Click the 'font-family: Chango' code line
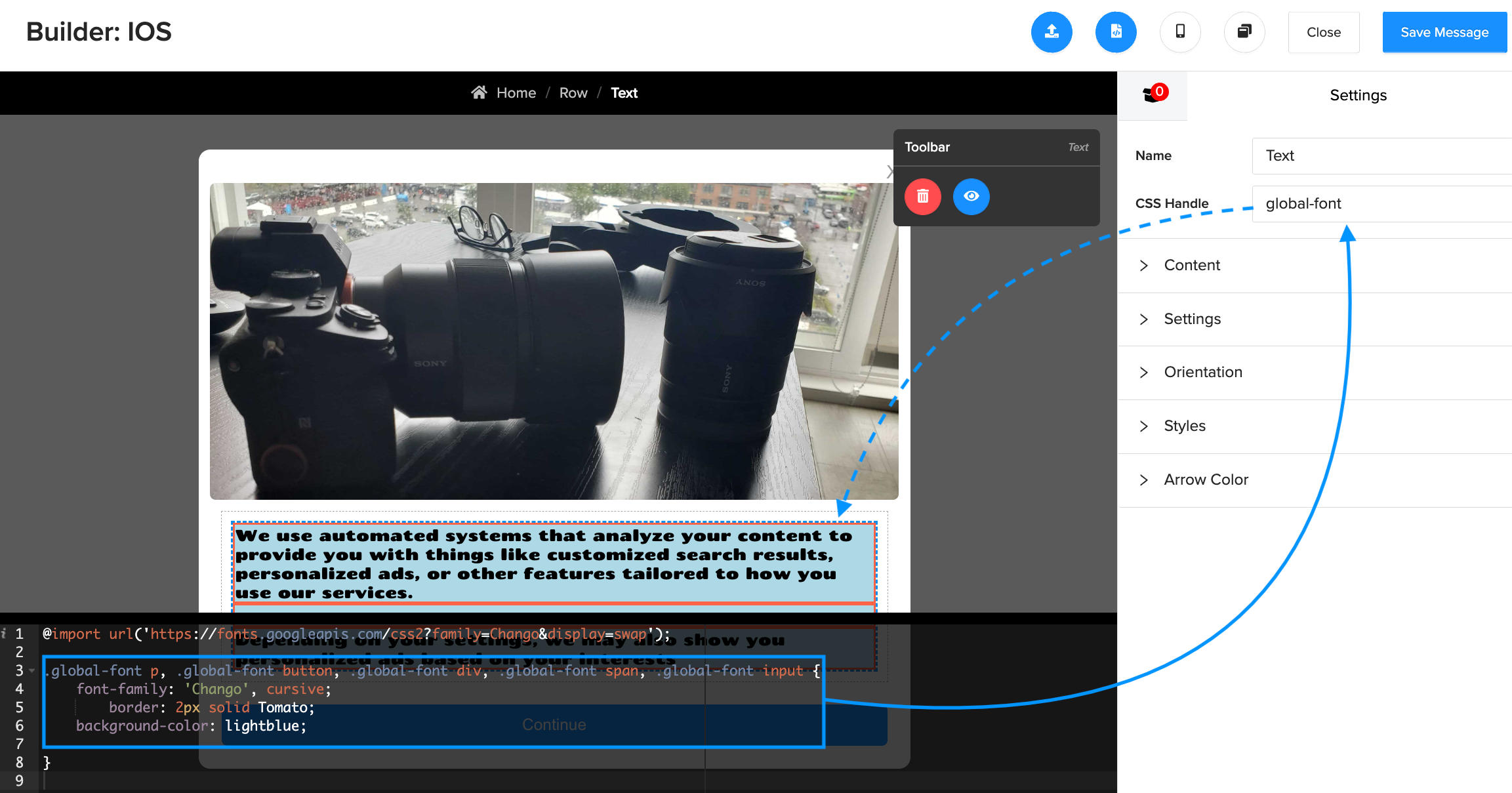Screen dimensions: 1512x793 203,689
